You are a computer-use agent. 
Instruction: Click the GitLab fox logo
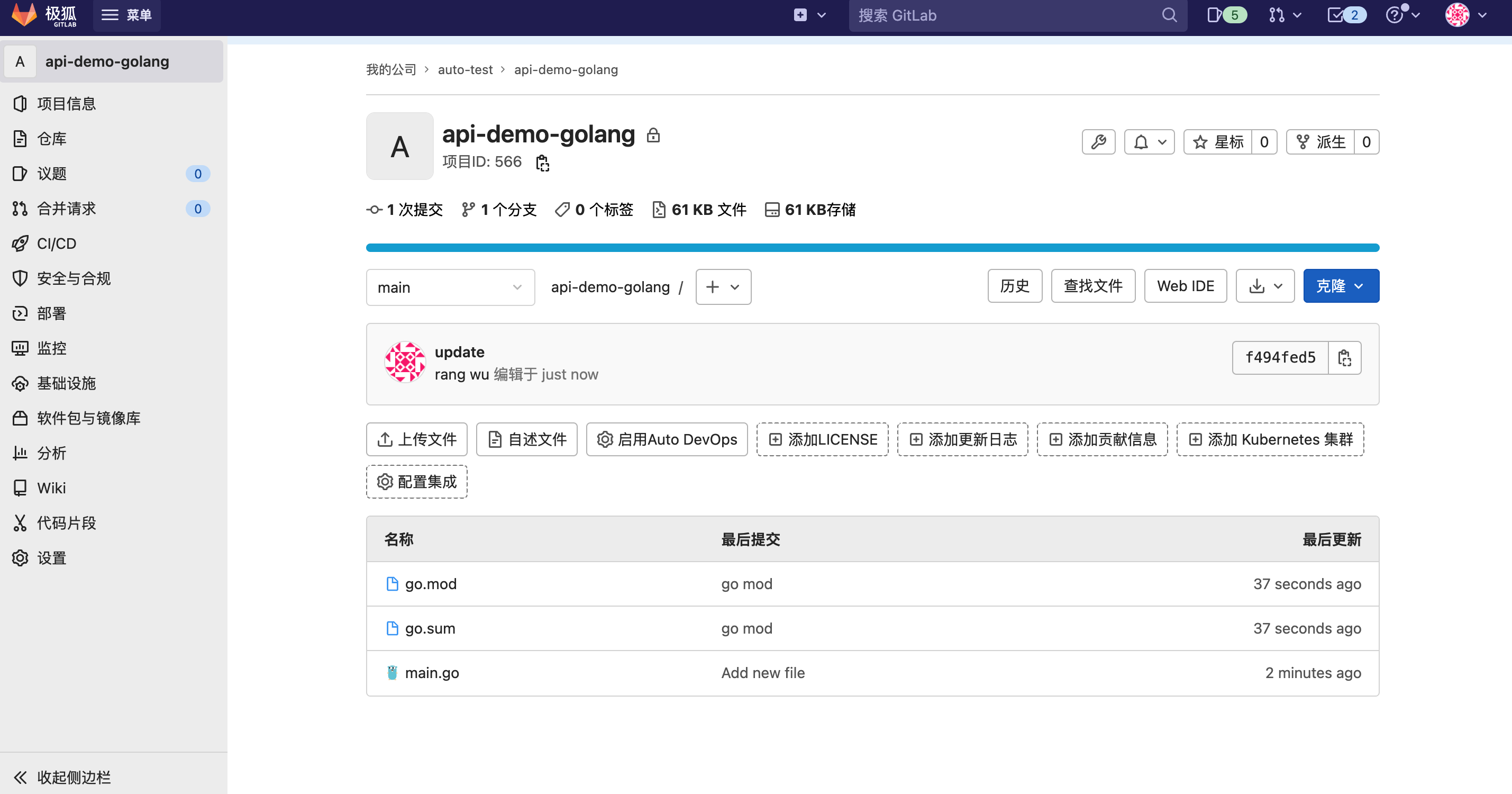tap(25, 15)
